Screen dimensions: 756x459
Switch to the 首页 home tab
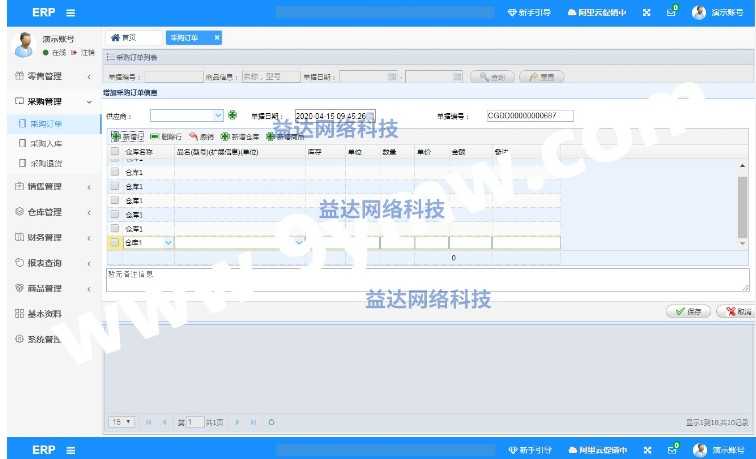(133, 38)
